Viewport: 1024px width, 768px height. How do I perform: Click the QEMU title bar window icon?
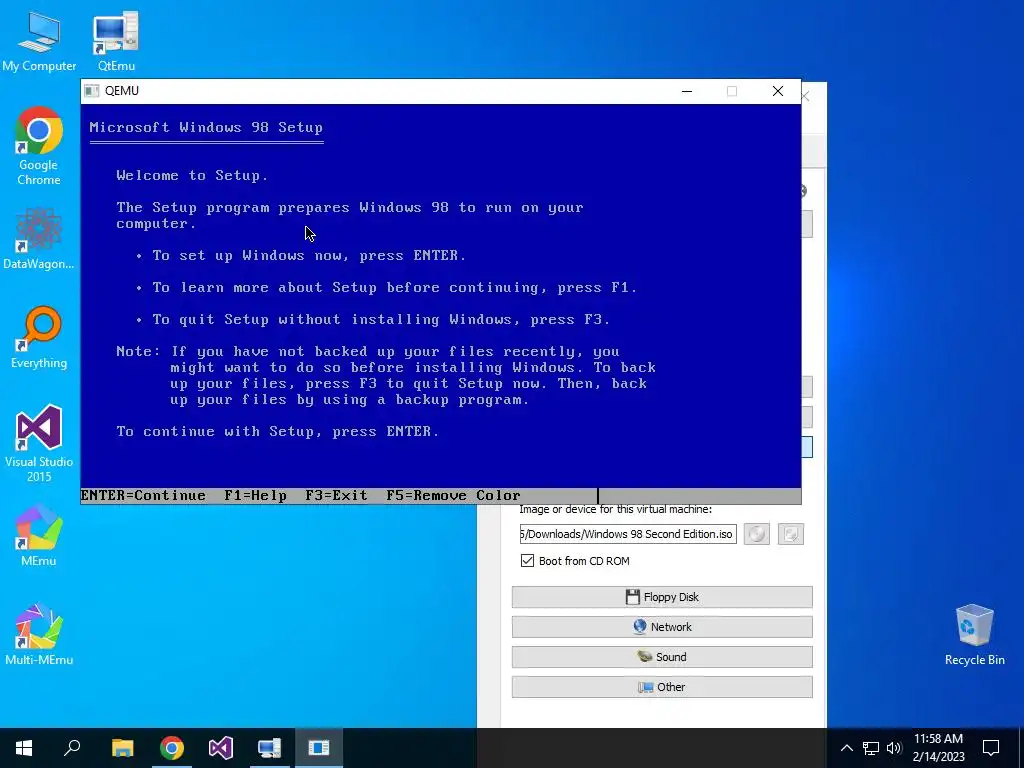pyautogui.click(x=92, y=91)
